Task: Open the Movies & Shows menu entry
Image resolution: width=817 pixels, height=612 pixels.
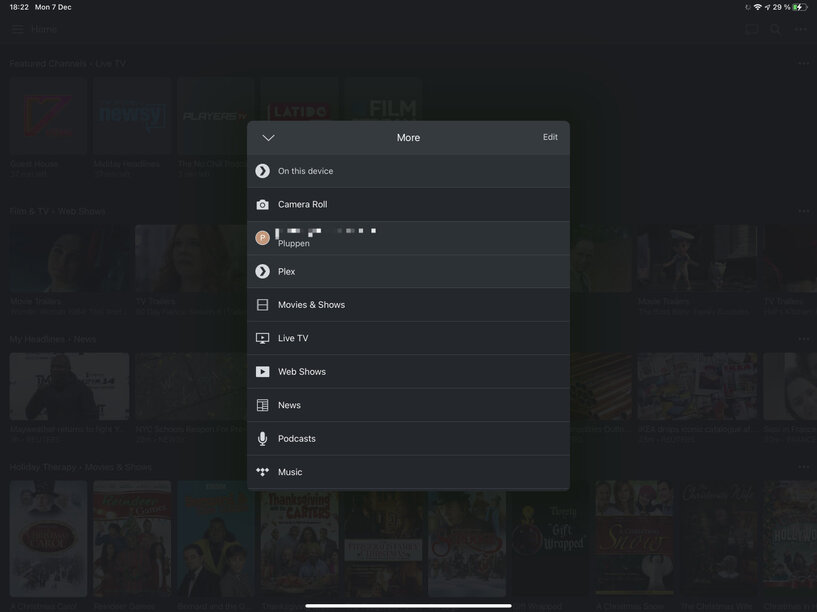Action: 408,305
